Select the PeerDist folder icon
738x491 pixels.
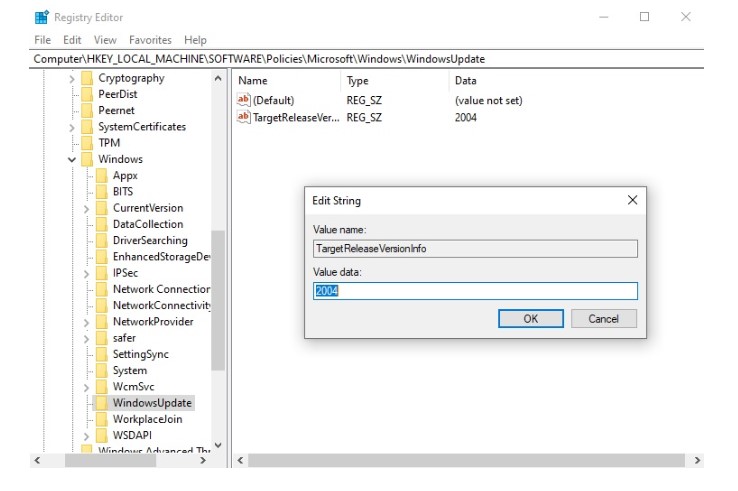click(x=87, y=94)
